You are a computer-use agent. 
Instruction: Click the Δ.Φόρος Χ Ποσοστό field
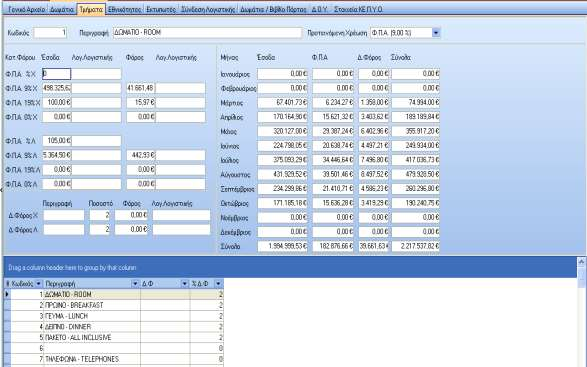tap(100, 215)
